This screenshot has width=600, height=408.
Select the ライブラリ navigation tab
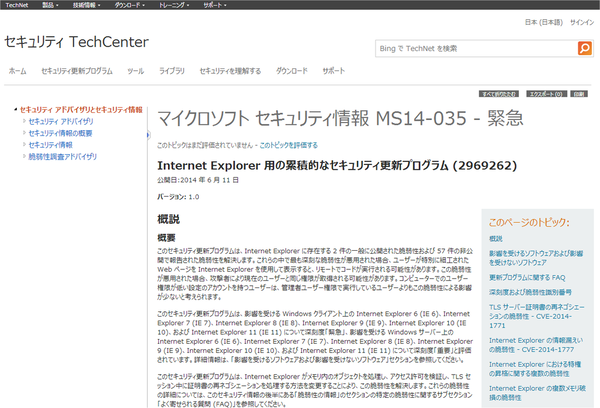172,71
